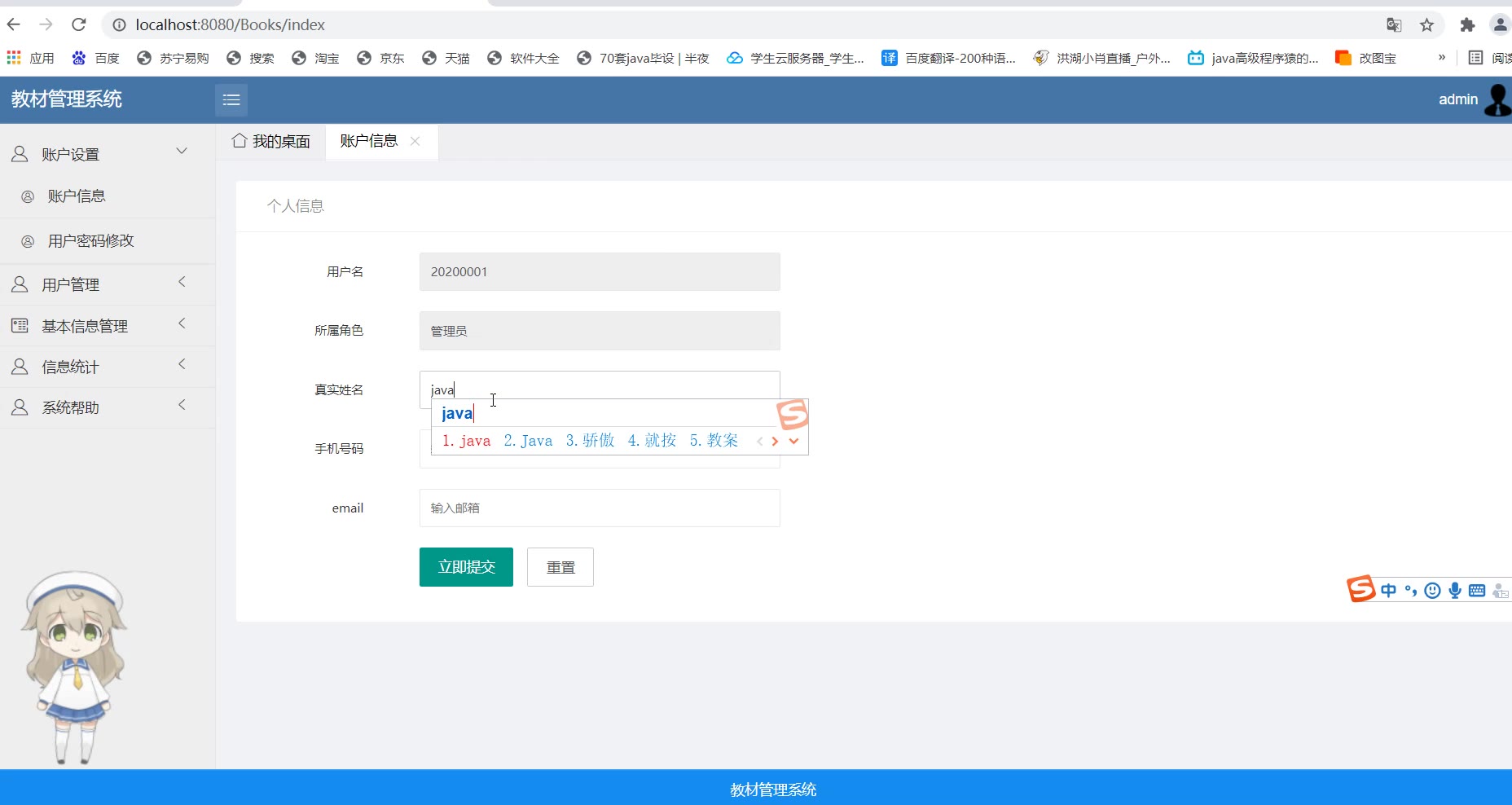Click Sogou microphone voice input icon
Image resolution: width=1512 pixels, height=805 pixels.
point(1454,591)
